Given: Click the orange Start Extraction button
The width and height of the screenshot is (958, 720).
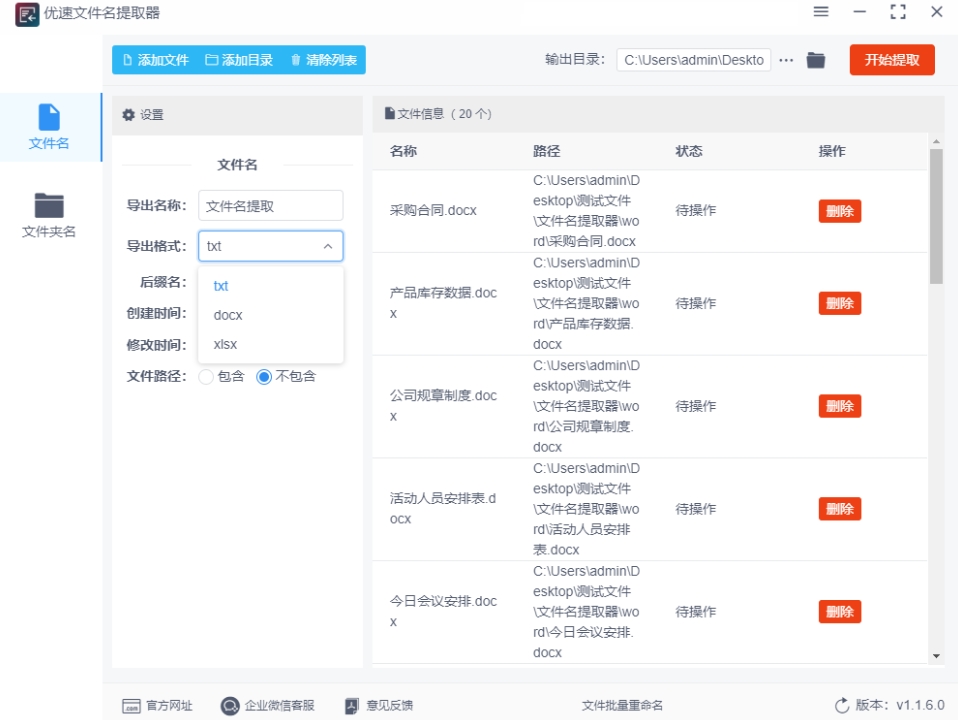Looking at the screenshot, I should click(x=892, y=60).
